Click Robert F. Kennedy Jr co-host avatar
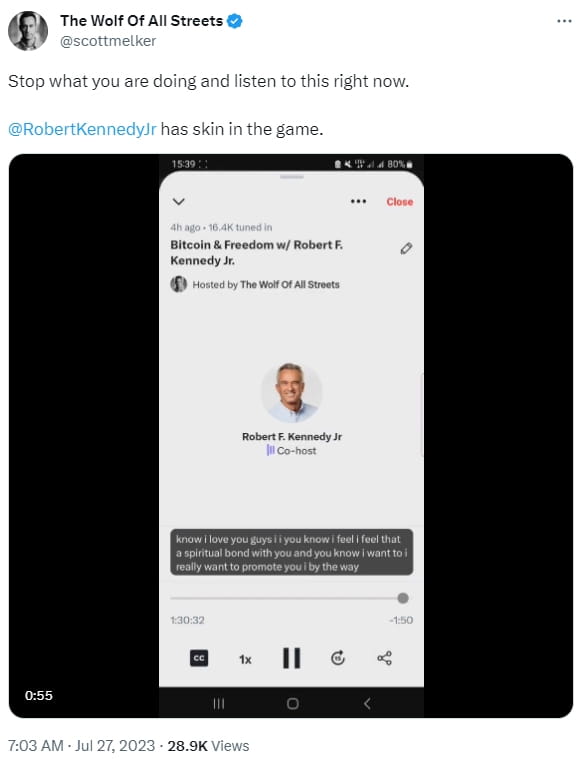 tap(292, 393)
